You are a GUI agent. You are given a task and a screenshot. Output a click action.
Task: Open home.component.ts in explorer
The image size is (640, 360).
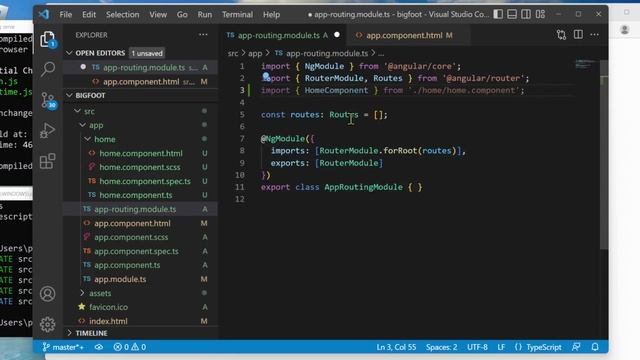click(x=136, y=195)
